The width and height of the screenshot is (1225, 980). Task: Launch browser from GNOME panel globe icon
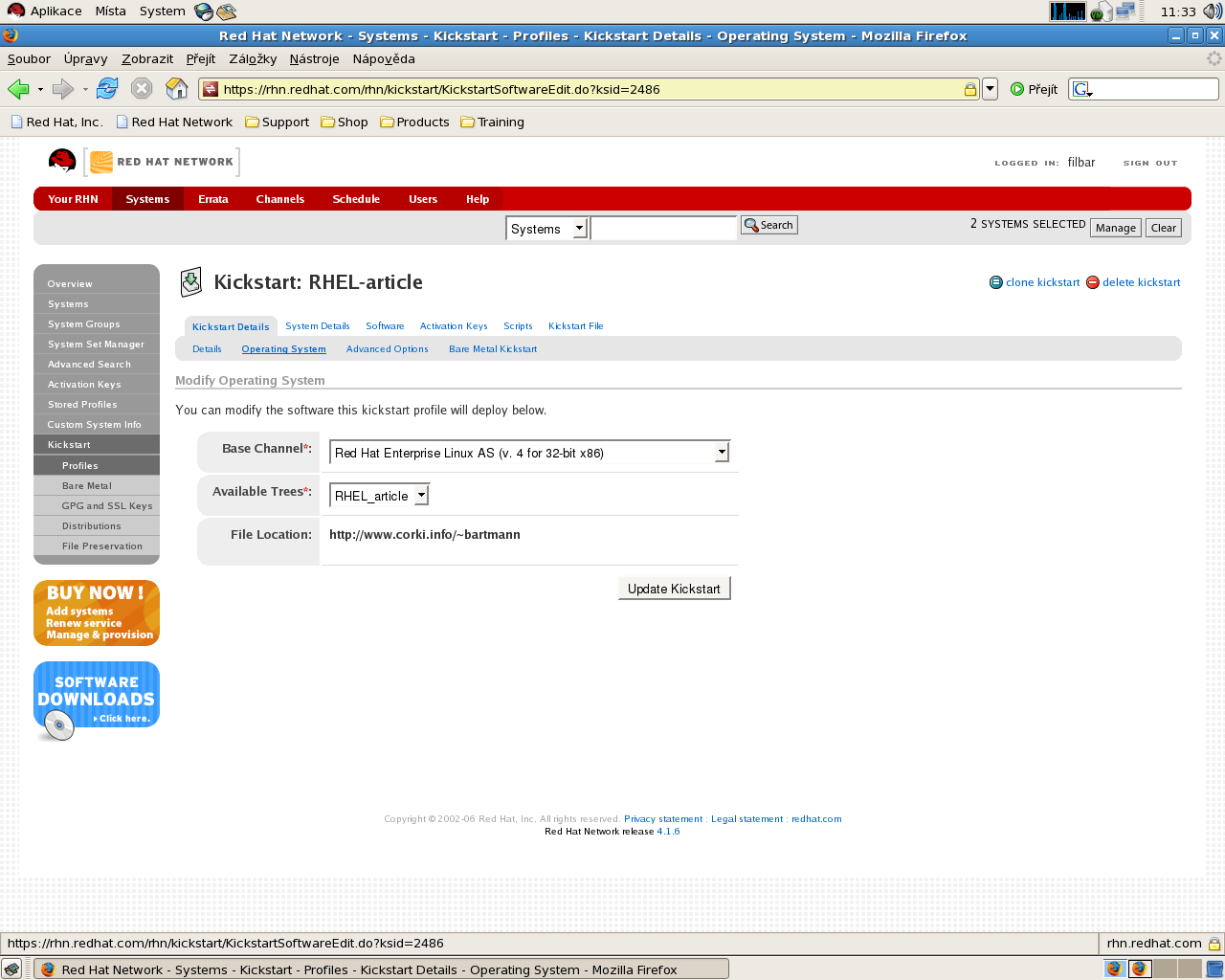click(203, 11)
